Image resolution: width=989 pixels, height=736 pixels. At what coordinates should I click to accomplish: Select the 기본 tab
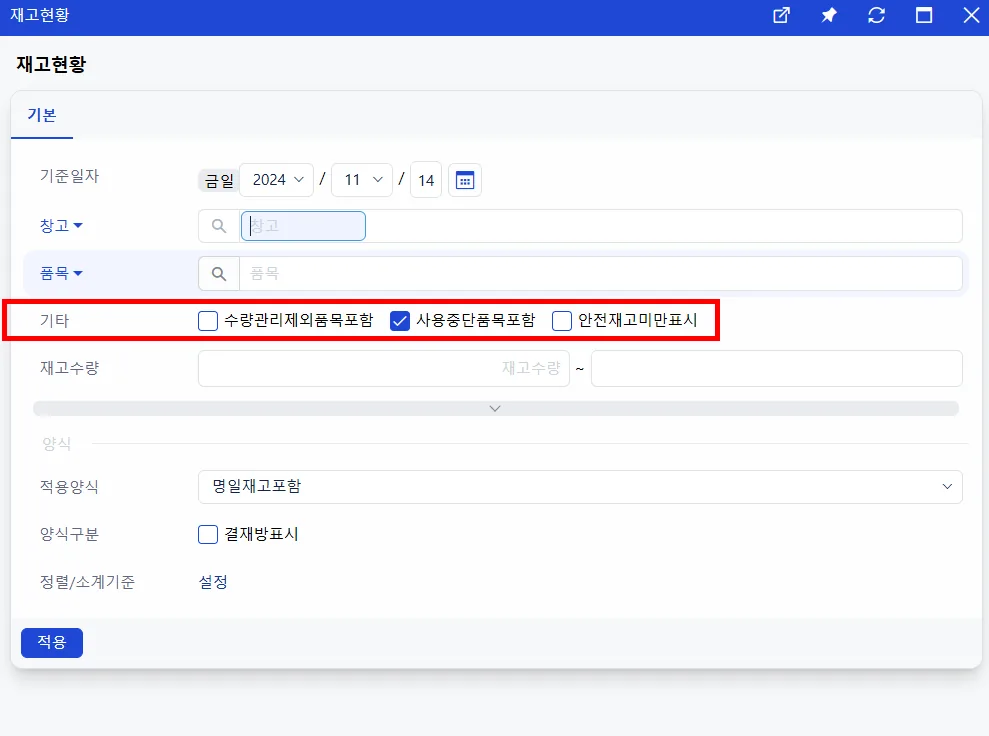[42, 115]
